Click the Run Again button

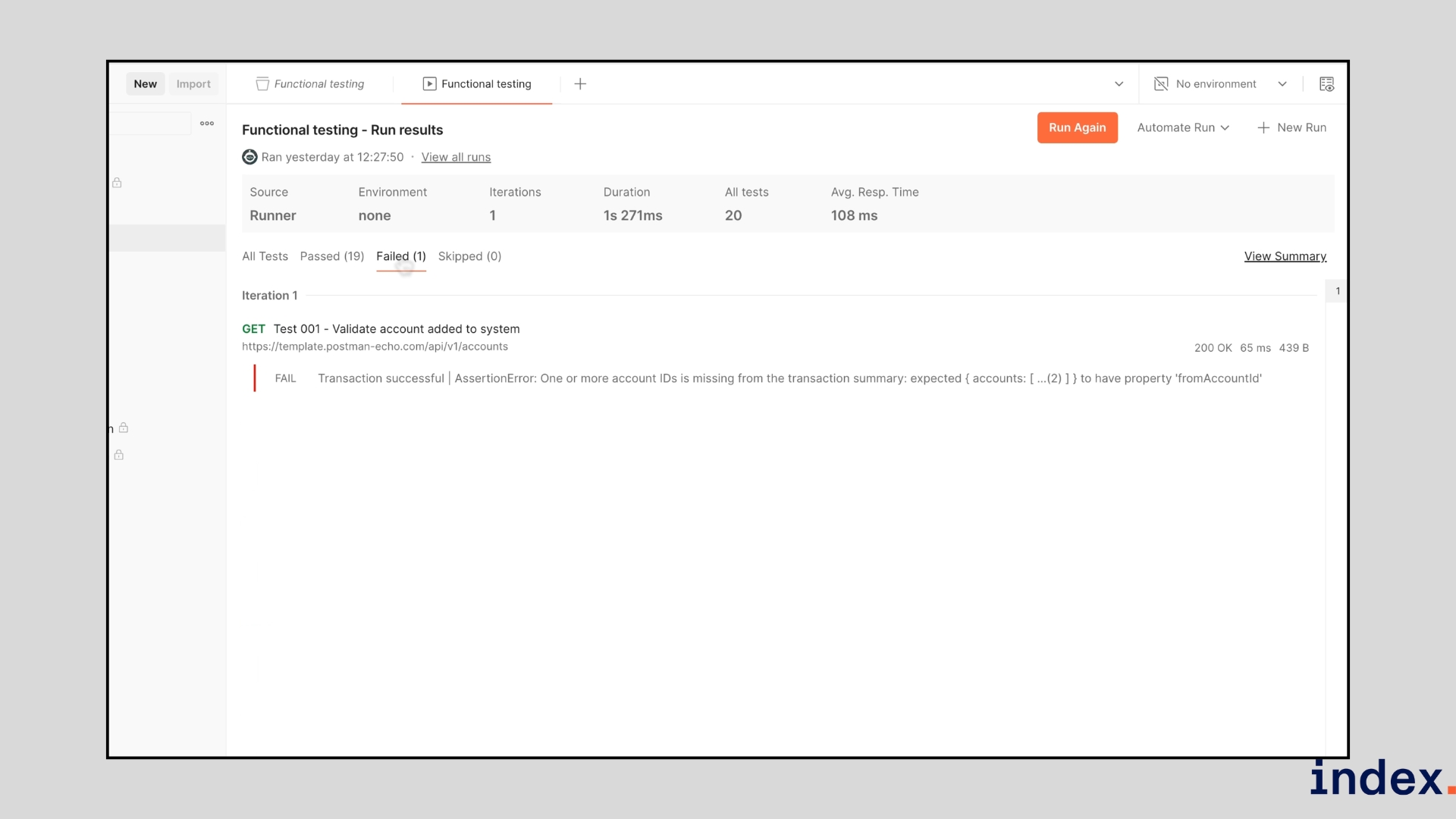1077,127
